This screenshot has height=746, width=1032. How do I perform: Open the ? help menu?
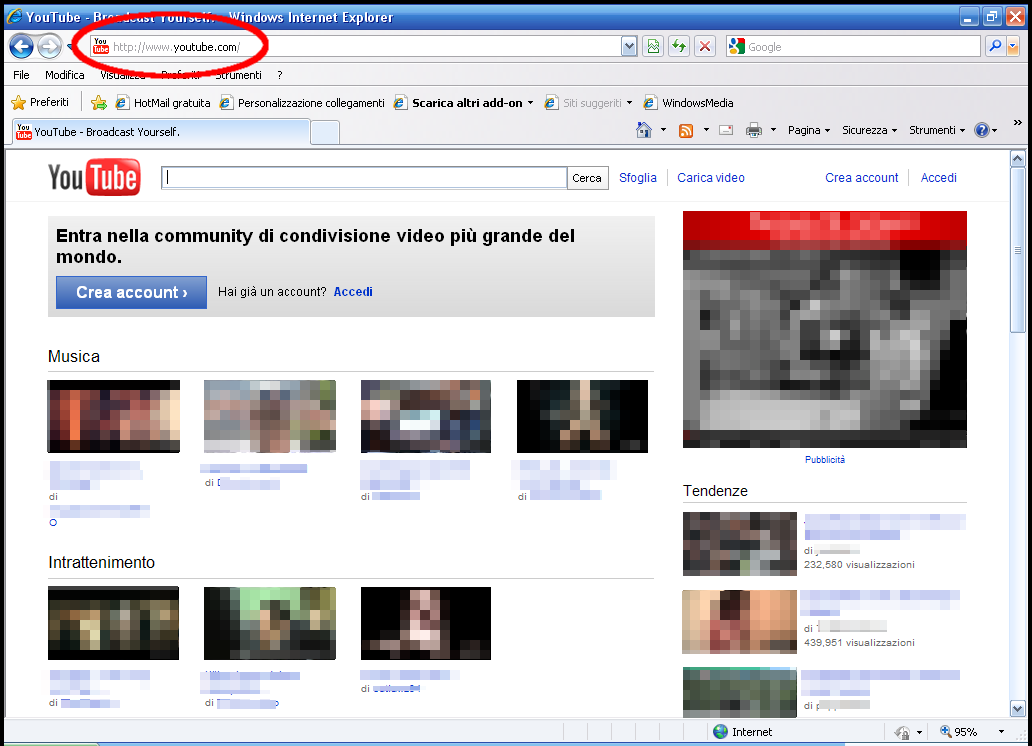pyautogui.click(x=280, y=75)
